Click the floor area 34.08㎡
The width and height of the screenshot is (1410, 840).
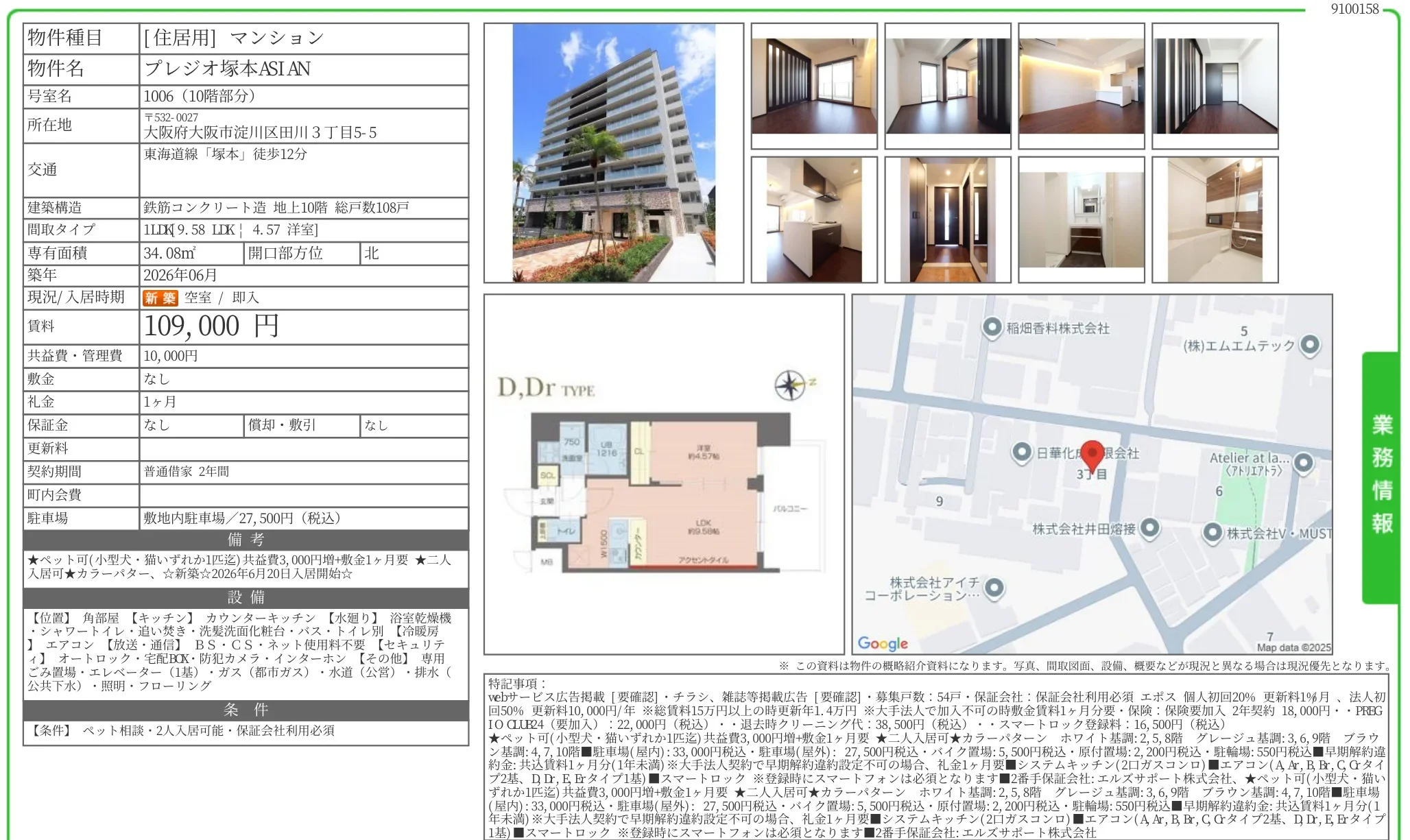coord(169,253)
